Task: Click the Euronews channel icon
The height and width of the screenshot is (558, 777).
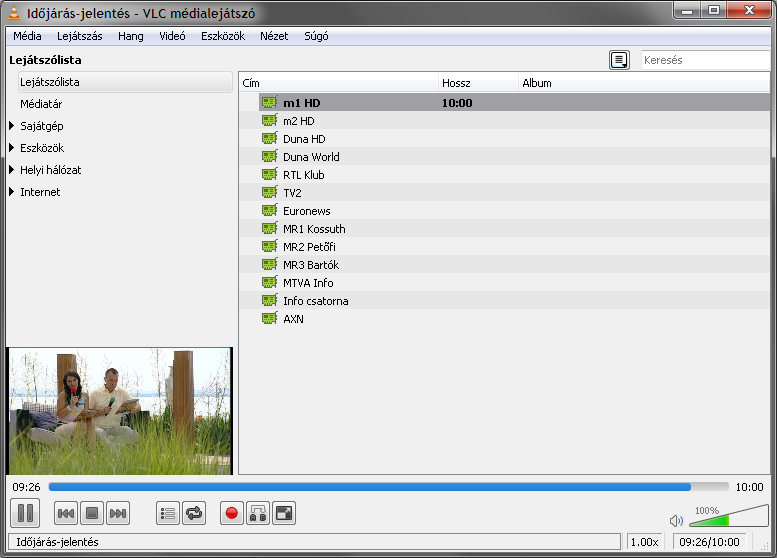Action: coord(270,211)
